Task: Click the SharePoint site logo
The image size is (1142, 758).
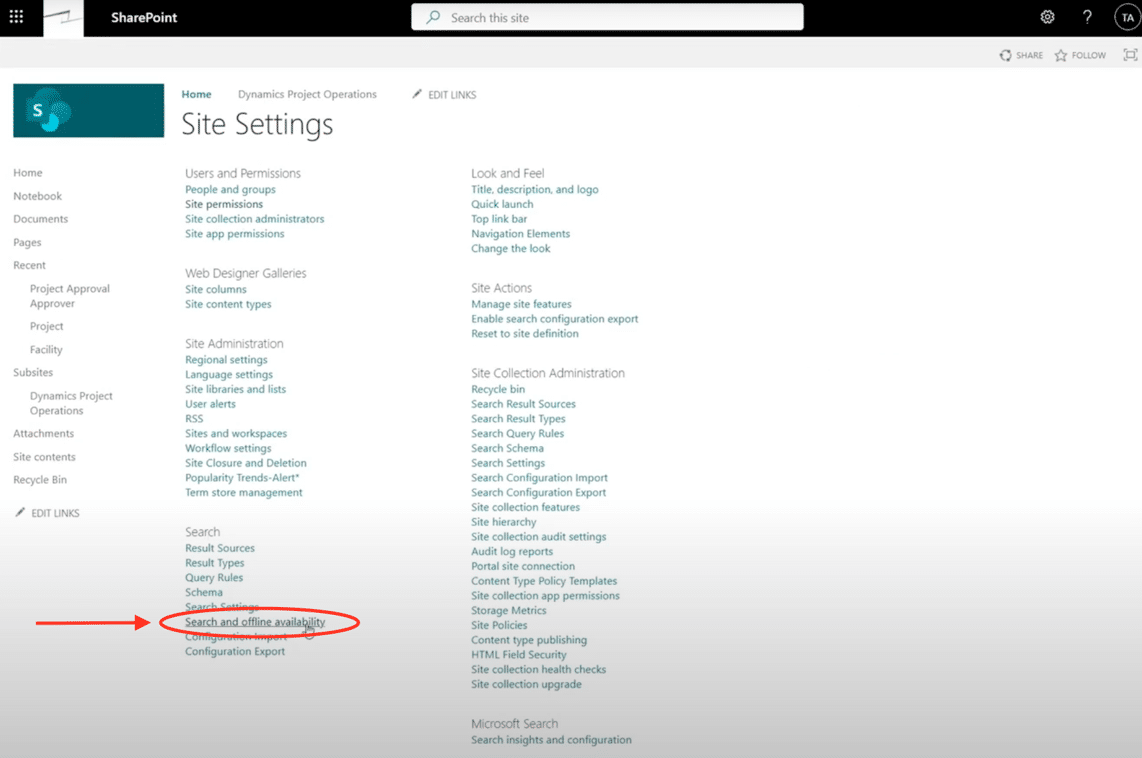Action: [88, 110]
